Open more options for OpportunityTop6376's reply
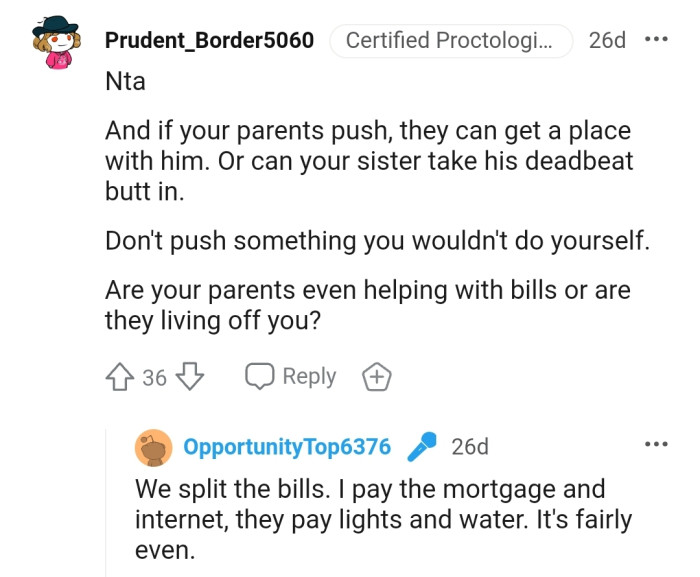The width and height of the screenshot is (700, 577). click(656, 443)
